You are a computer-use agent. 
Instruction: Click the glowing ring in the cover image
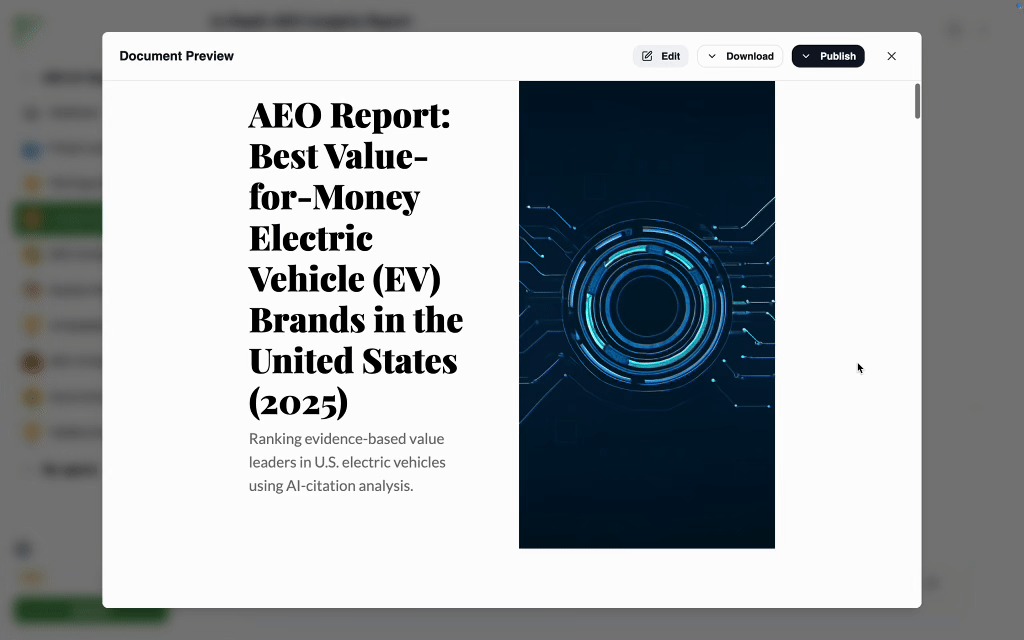click(x=646, y=301)
